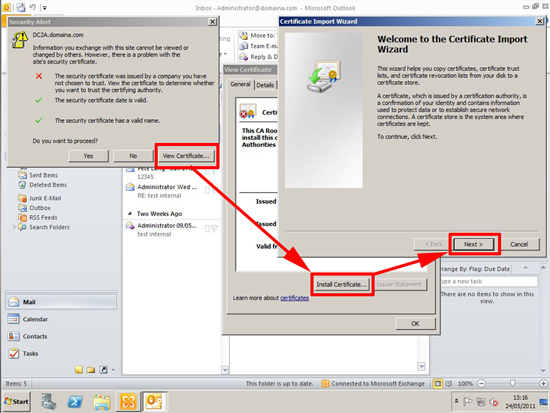Click No in the Security Alert dialog
Screen dimensions: 550x413
(x=133, y=156)
